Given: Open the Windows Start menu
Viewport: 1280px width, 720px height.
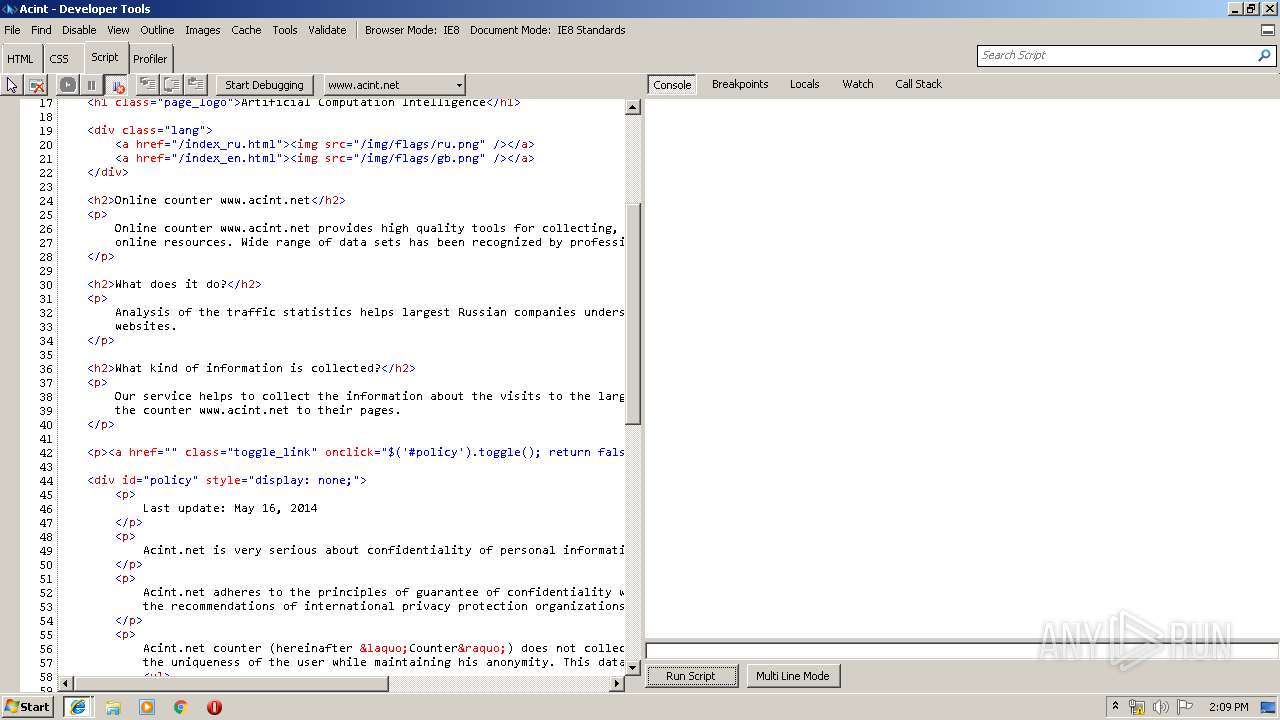Looking at the screenshot, I should pos(28,706).
